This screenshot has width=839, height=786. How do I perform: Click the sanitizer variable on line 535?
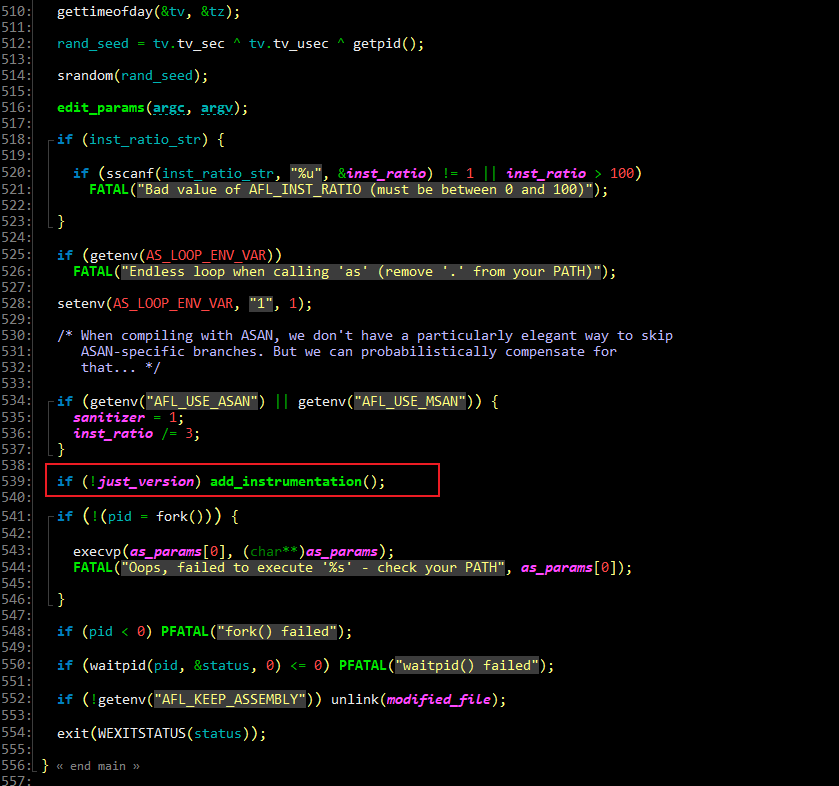(109, 417)
